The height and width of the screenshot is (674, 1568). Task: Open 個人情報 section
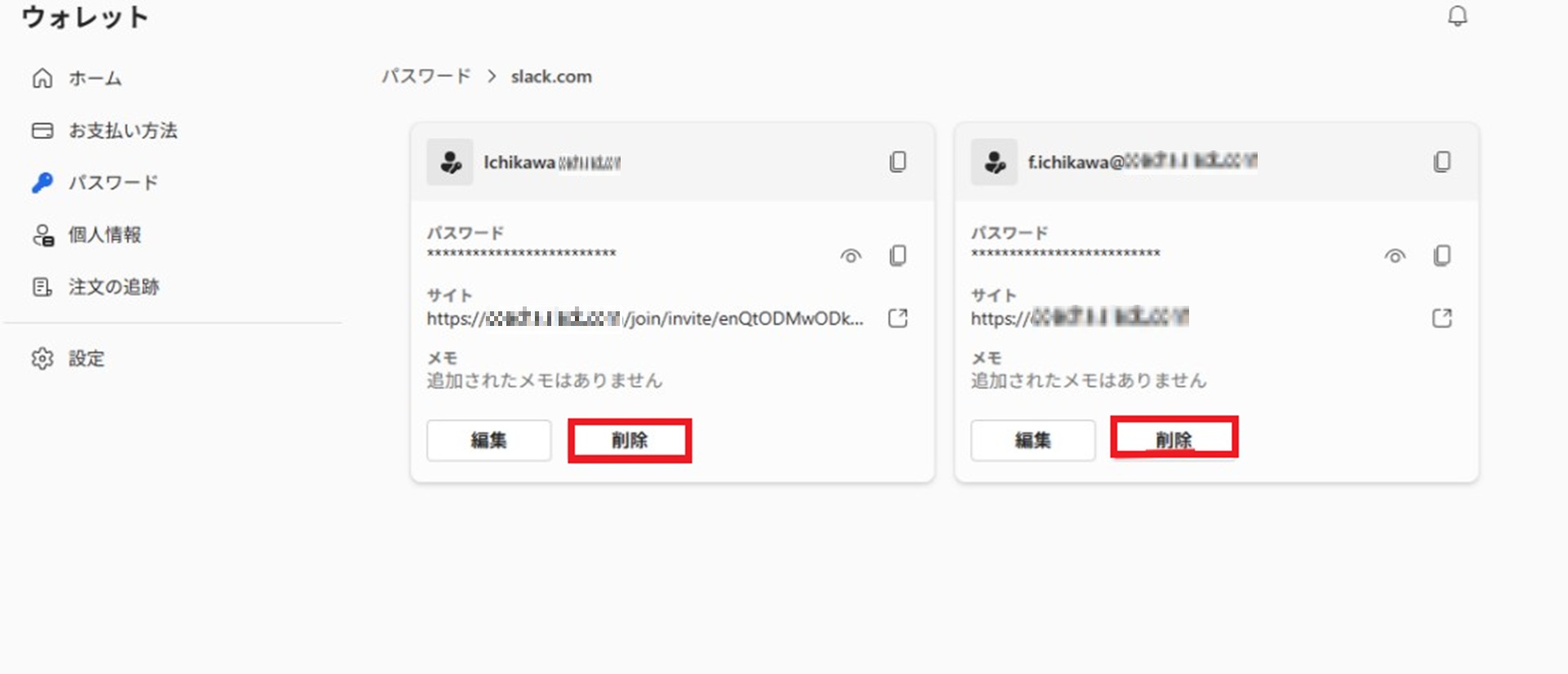104,235
